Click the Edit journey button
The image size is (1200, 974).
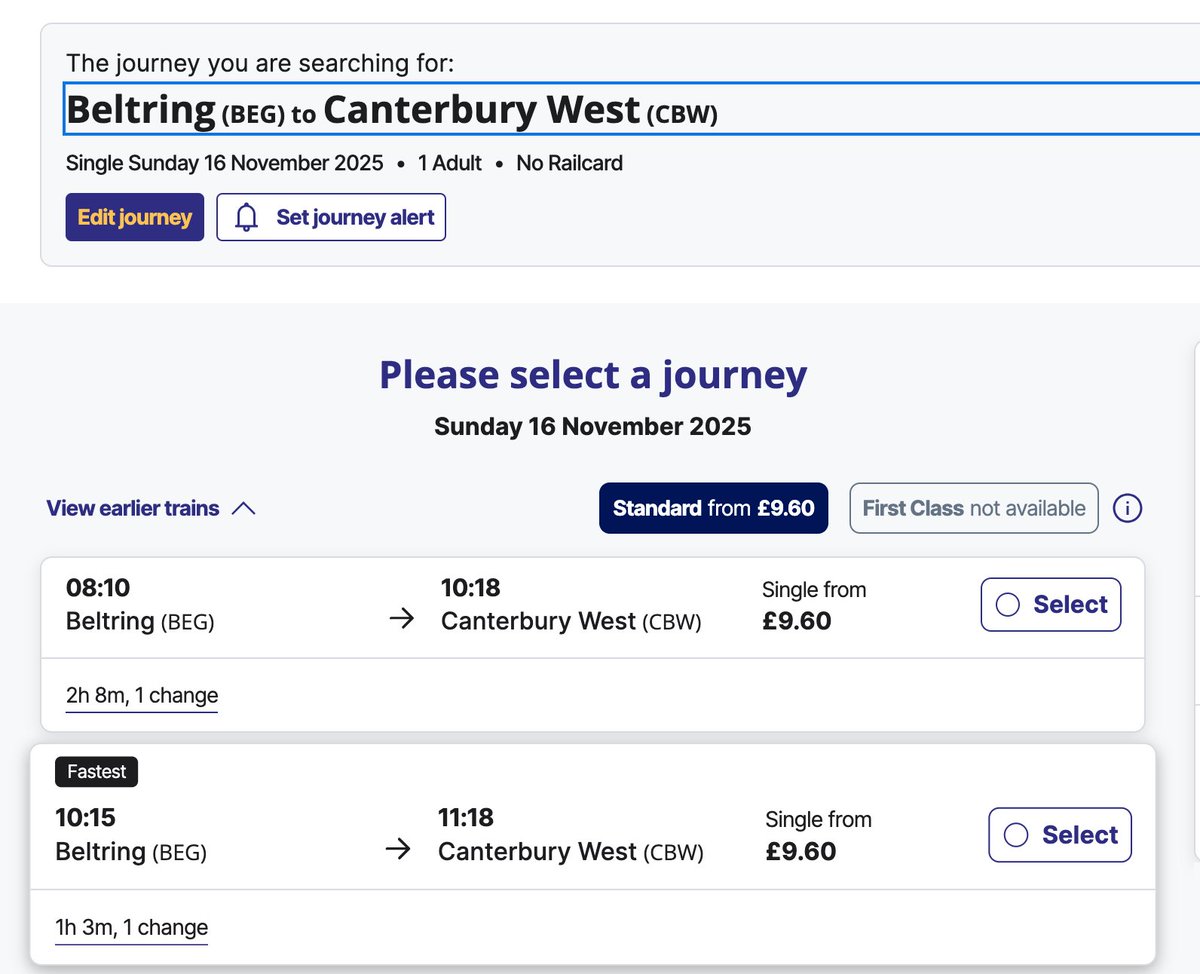tap(135, 217)
